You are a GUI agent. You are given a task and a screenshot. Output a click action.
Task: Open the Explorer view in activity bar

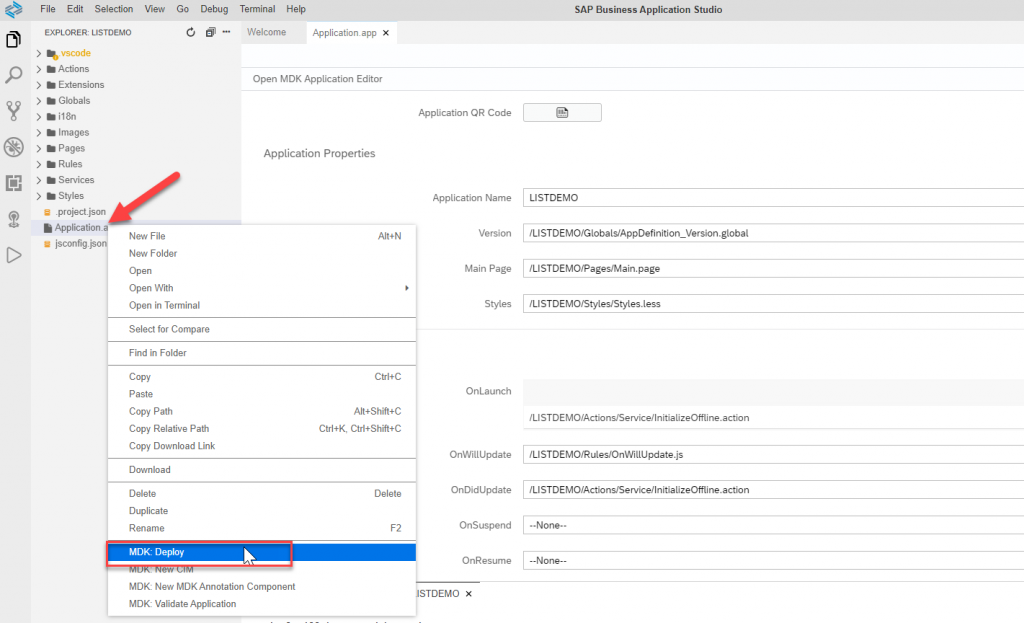click(13, 40)
